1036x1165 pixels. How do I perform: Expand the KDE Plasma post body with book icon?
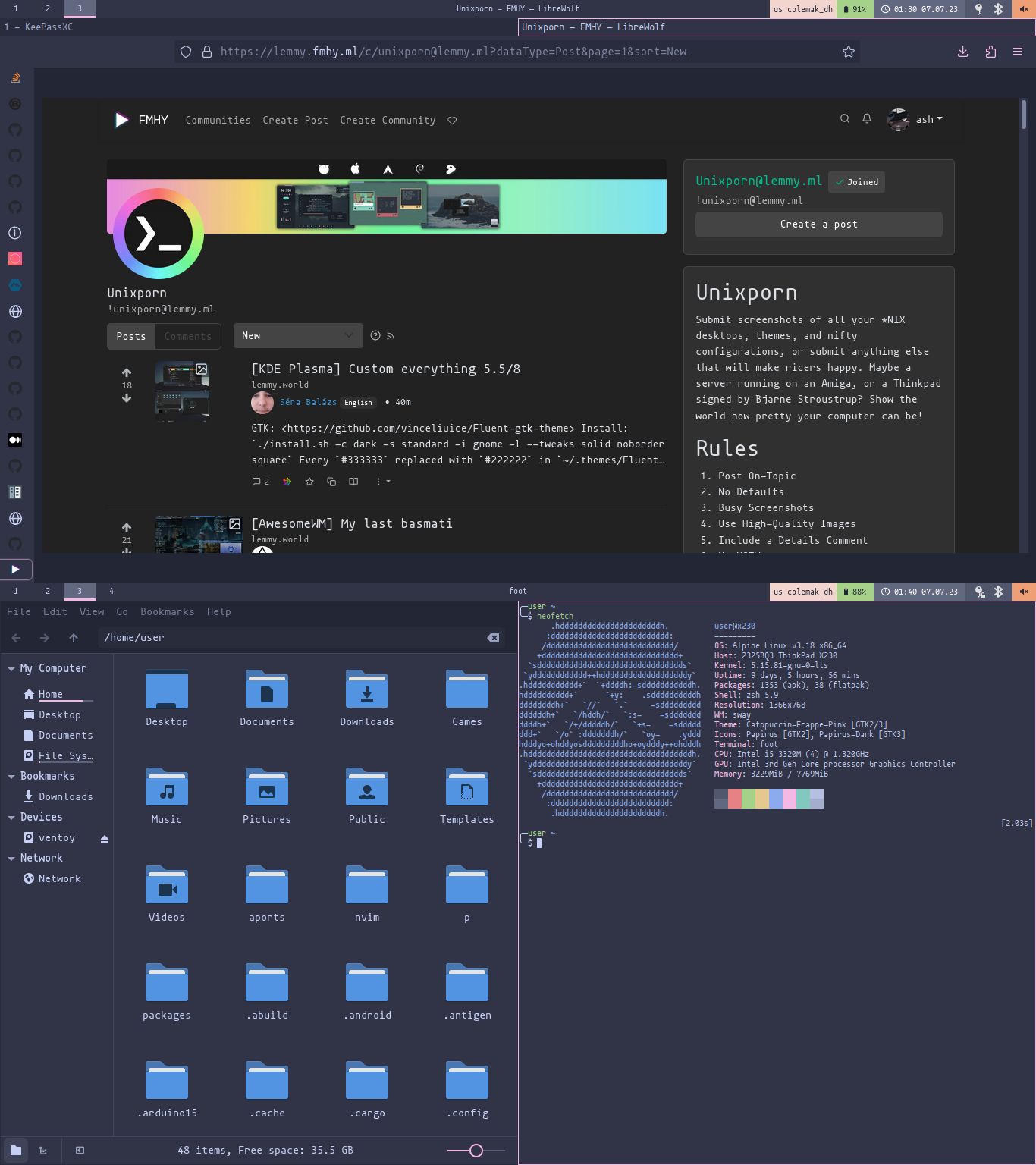[353, 482]
